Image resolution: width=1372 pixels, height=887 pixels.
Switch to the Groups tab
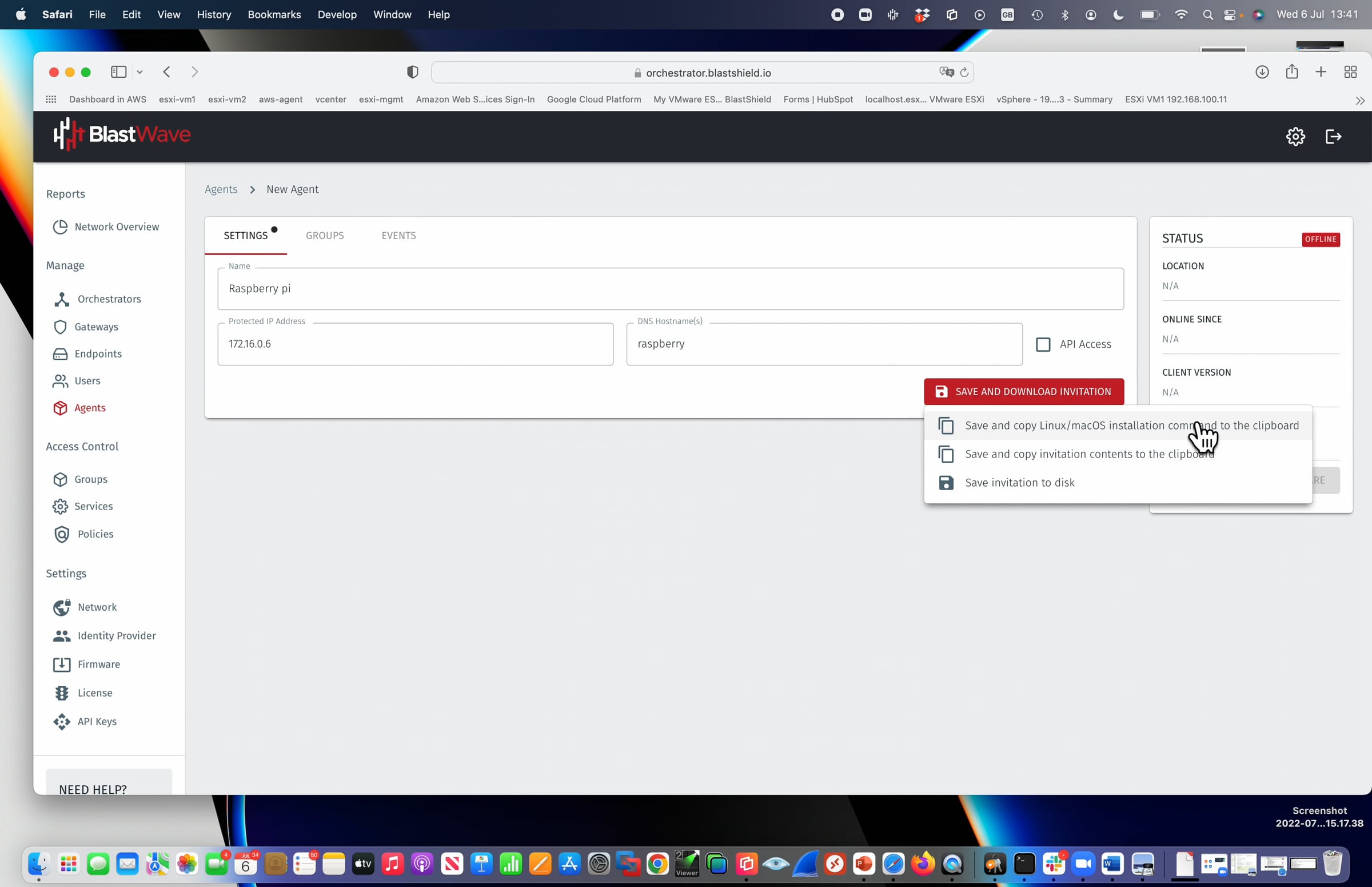pos(325,236)
